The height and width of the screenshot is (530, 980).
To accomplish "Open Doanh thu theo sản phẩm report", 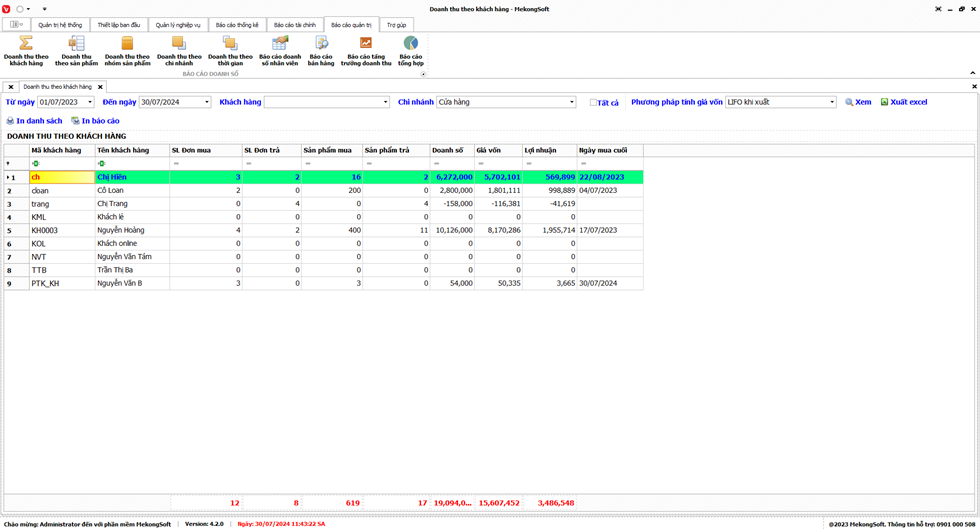I will coord(76,51).
